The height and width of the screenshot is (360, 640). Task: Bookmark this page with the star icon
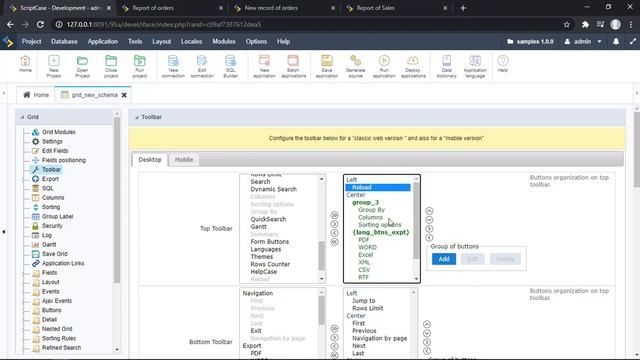point(567,24)
